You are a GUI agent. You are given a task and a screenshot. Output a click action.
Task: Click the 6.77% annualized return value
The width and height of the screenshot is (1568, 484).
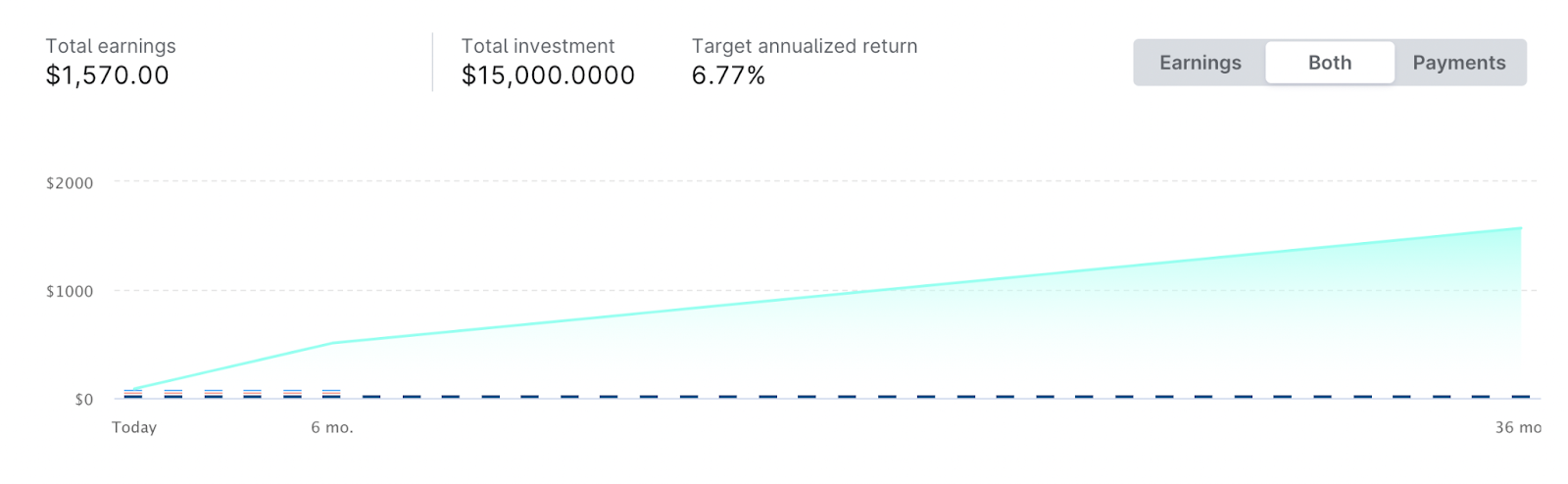[728, 75]
